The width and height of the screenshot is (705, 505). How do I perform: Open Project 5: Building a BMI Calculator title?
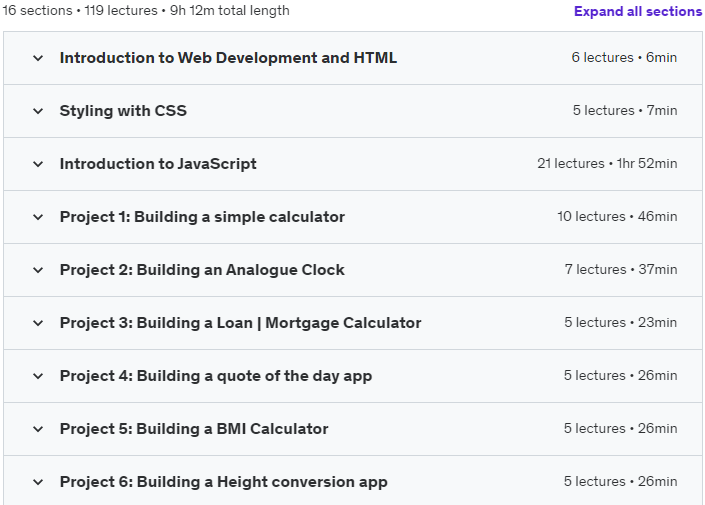coord(194,429)
